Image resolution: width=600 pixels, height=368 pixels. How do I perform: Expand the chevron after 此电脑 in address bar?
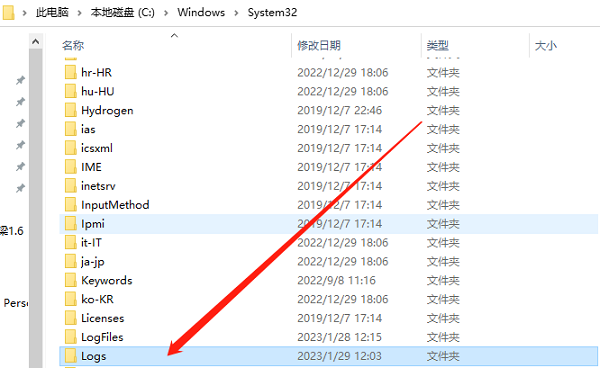80,13
